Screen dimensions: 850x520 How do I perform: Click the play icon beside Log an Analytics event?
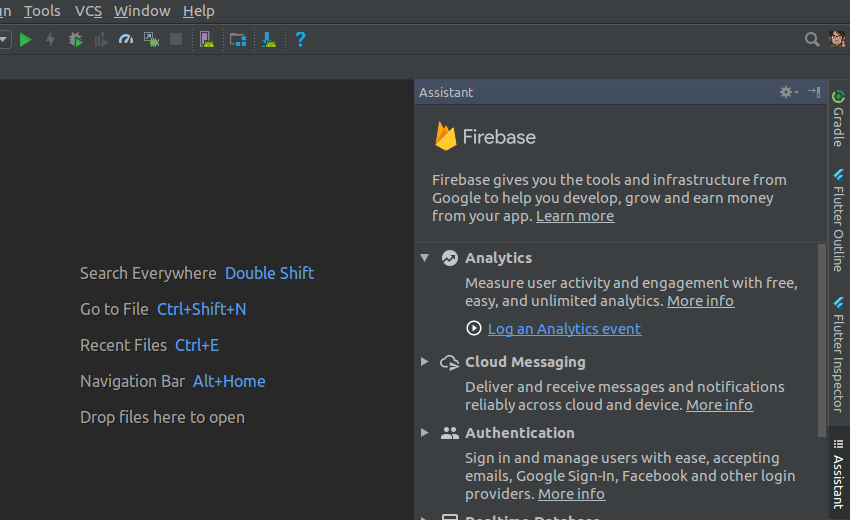pyautogui.click(x=474, y=328)
